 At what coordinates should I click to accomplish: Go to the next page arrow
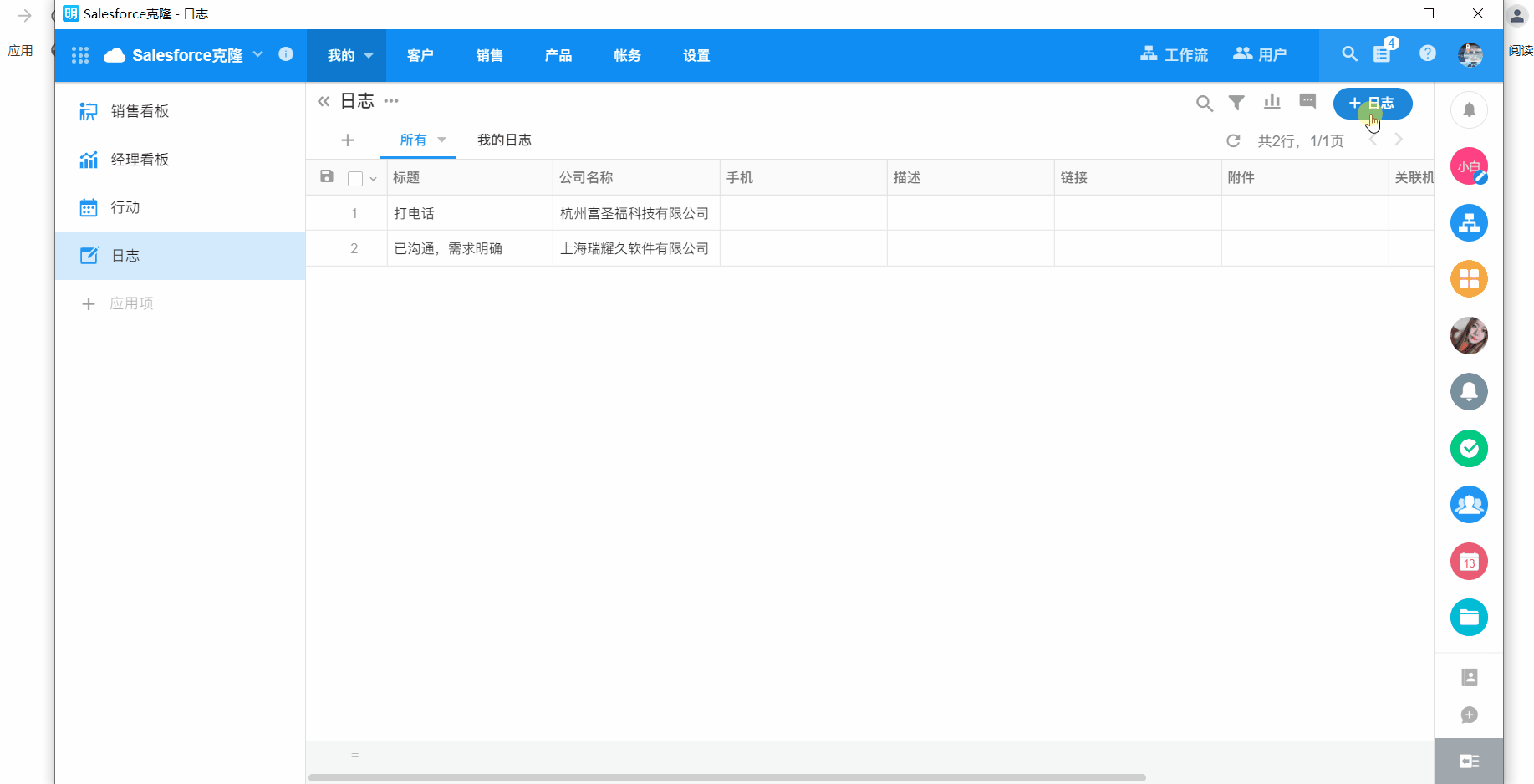pyautogui.click(x=1399, y=140)
